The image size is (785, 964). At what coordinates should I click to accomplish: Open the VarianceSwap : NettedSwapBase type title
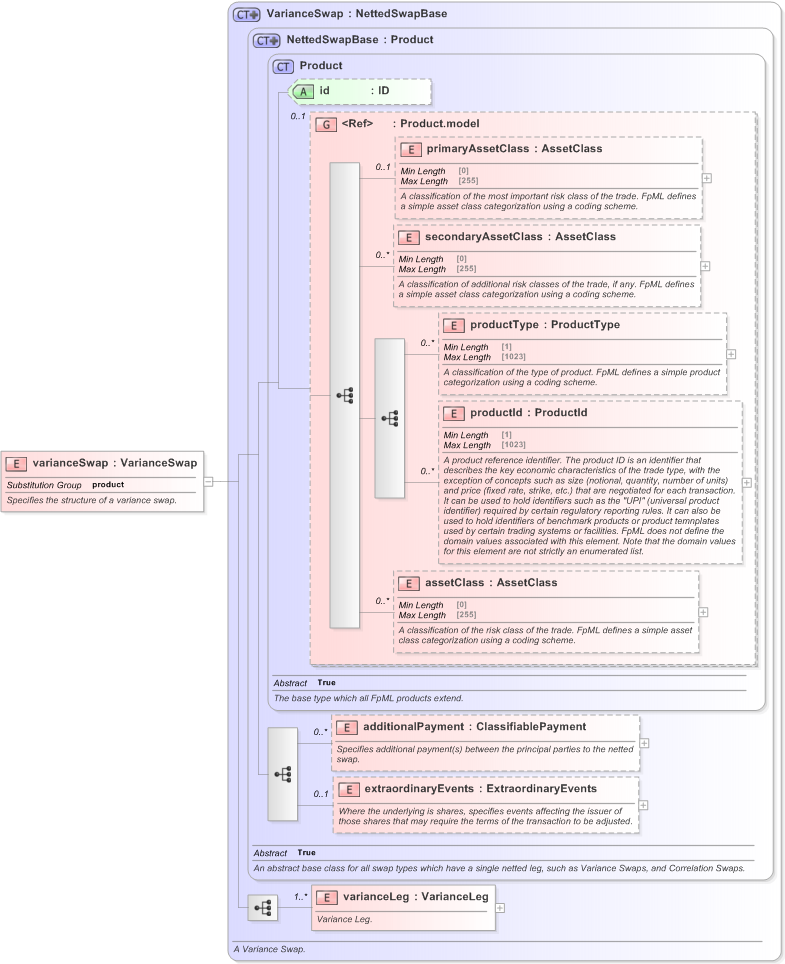(357, 14)
